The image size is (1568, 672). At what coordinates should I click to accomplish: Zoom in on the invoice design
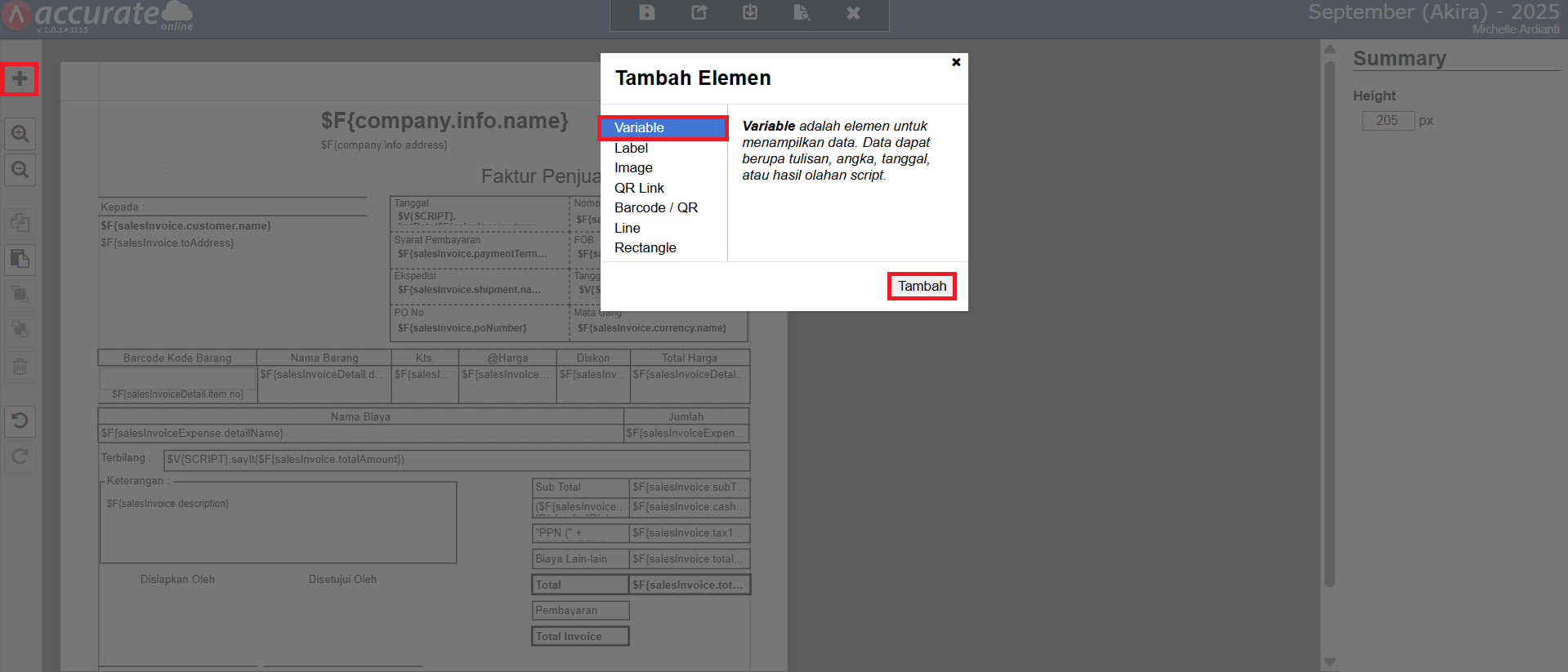(20, 134)
